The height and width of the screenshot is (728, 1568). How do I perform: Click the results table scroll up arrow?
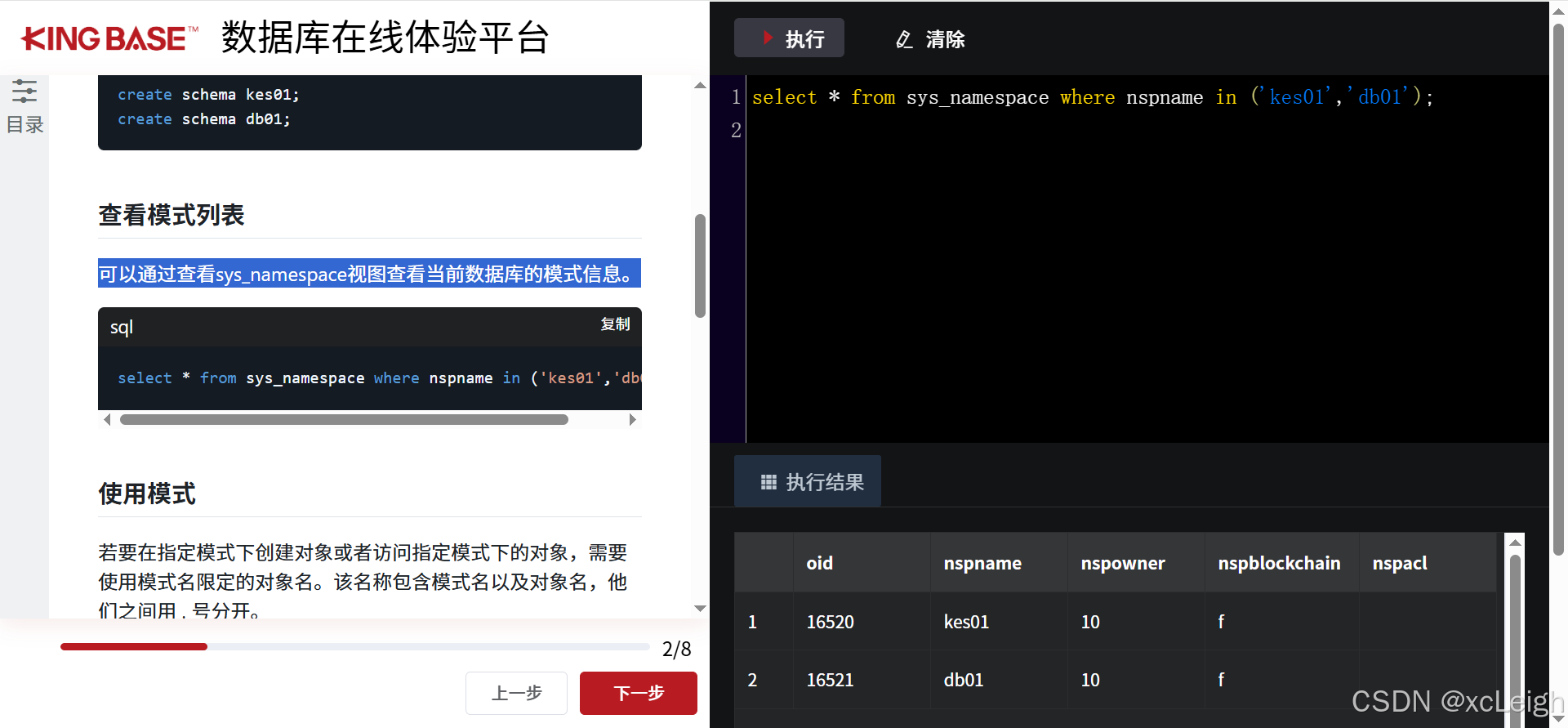point(1515,543)
